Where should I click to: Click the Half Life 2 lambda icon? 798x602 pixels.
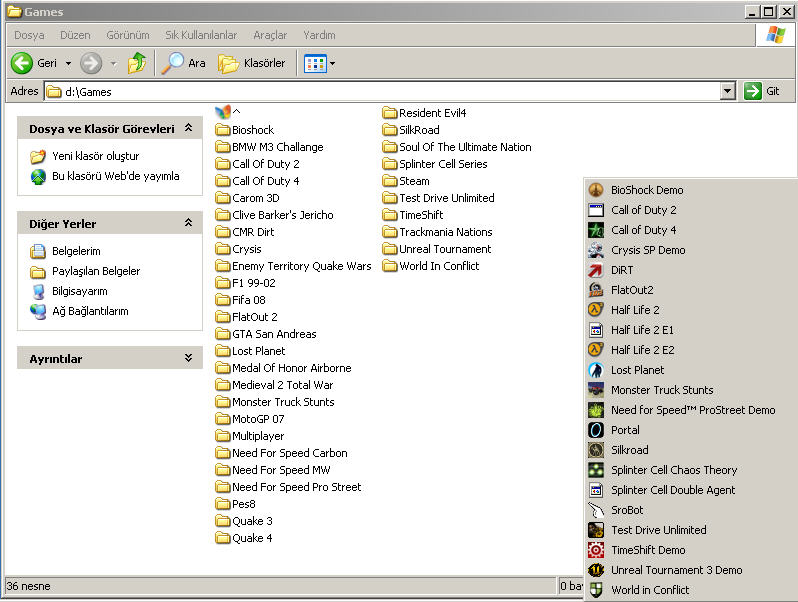click(x=596, y=310)
